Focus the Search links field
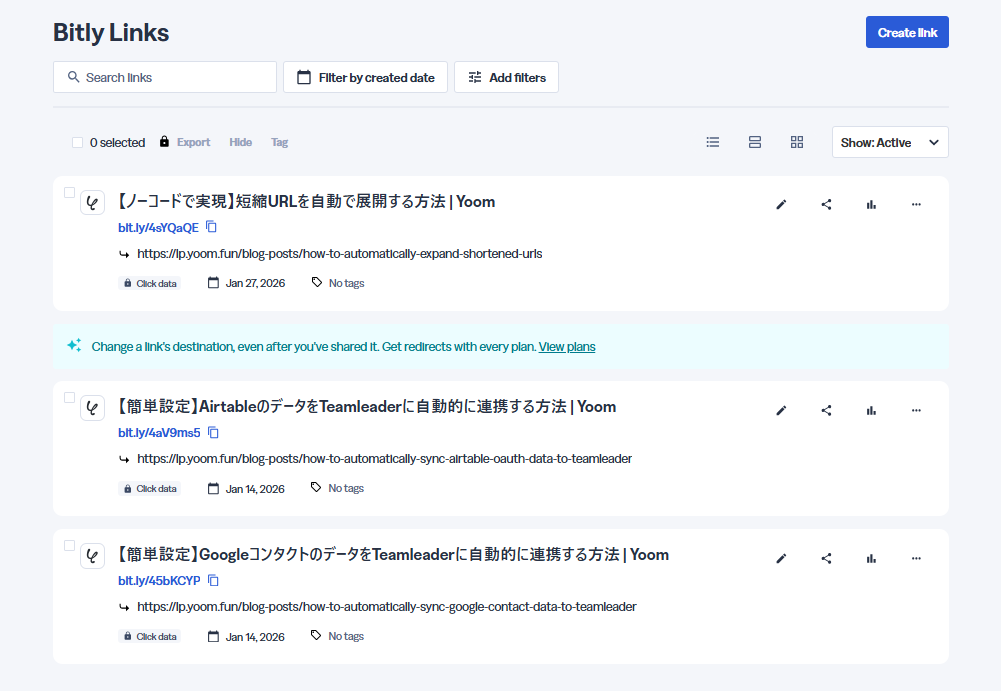Image resolution: width=1001 pixels, height=691 pixels. point(165,77)
